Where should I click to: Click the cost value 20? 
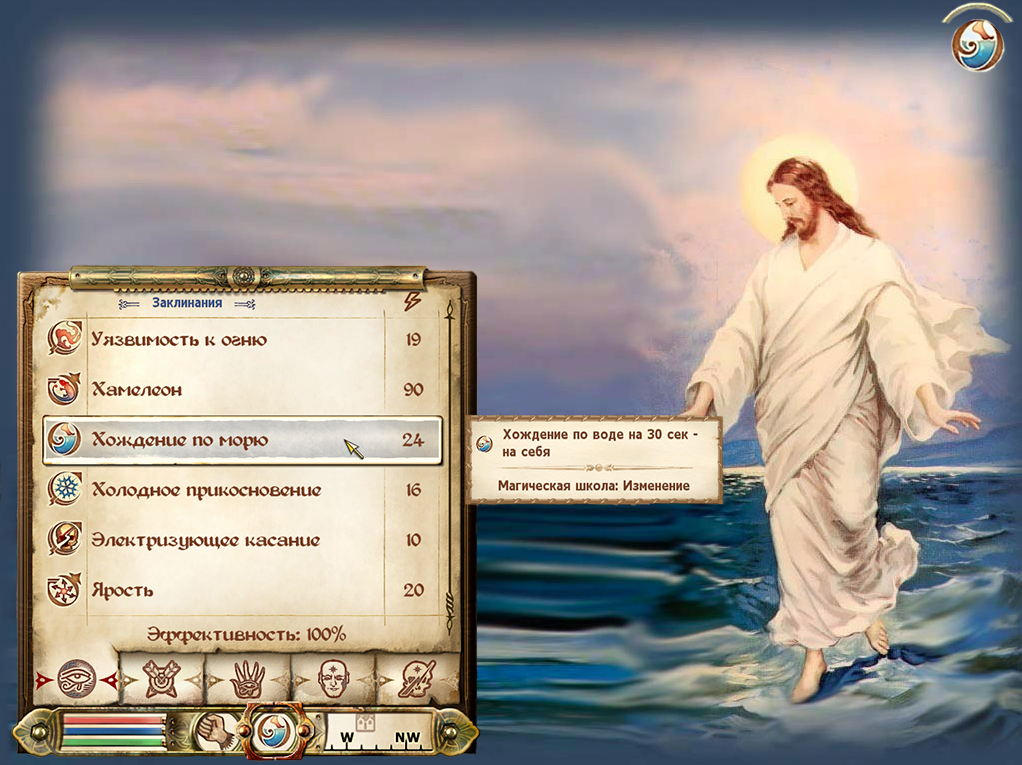coord(413,590)
